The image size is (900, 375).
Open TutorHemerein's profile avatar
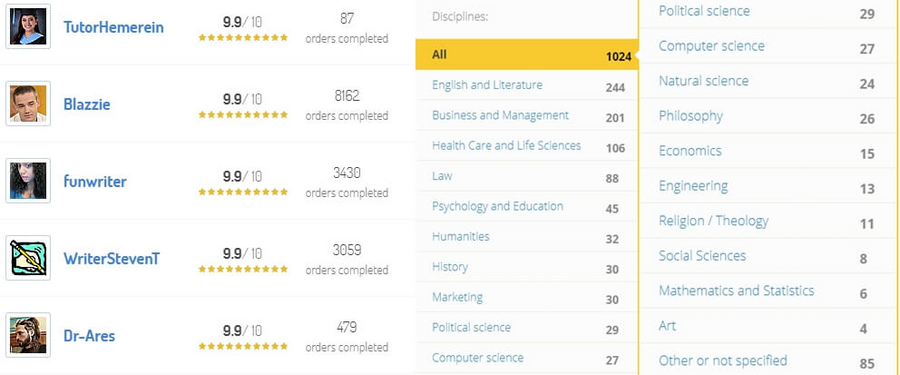click(x=28, y=26)
